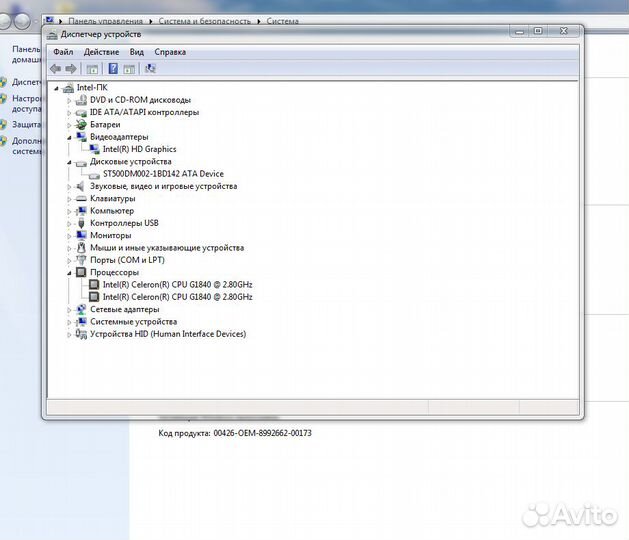Expand DVD и CD-ROM дисководы node
629x540 pixels.
69,100
